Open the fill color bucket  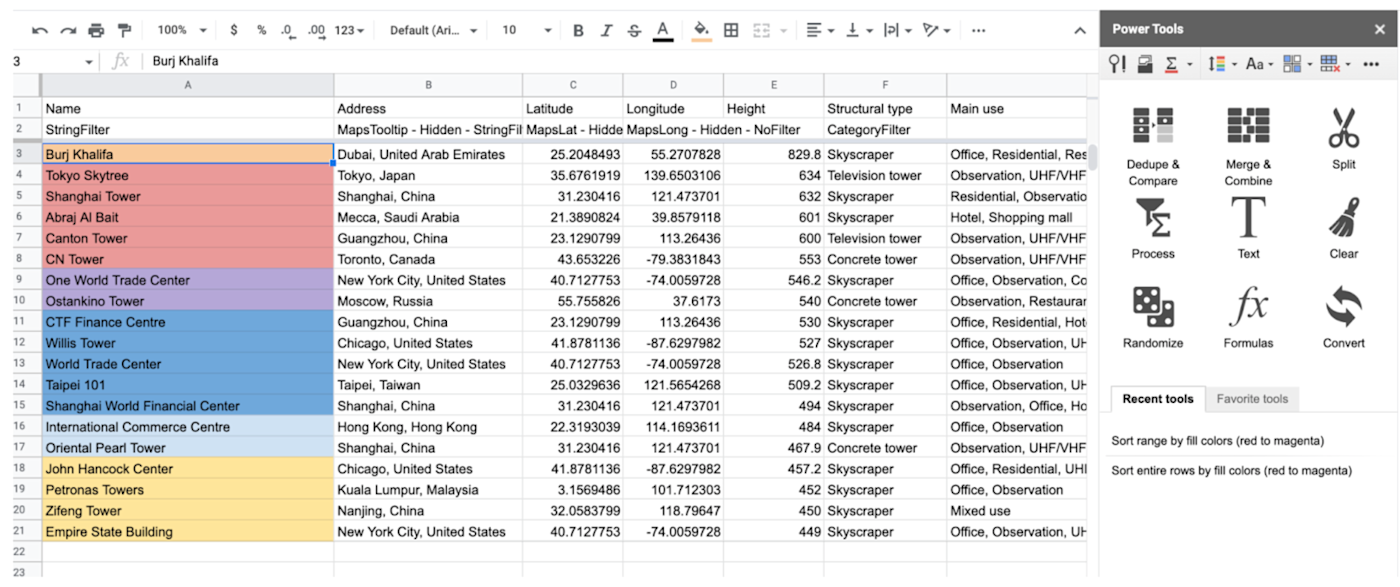pyautogui.click(x=702, y=31)
